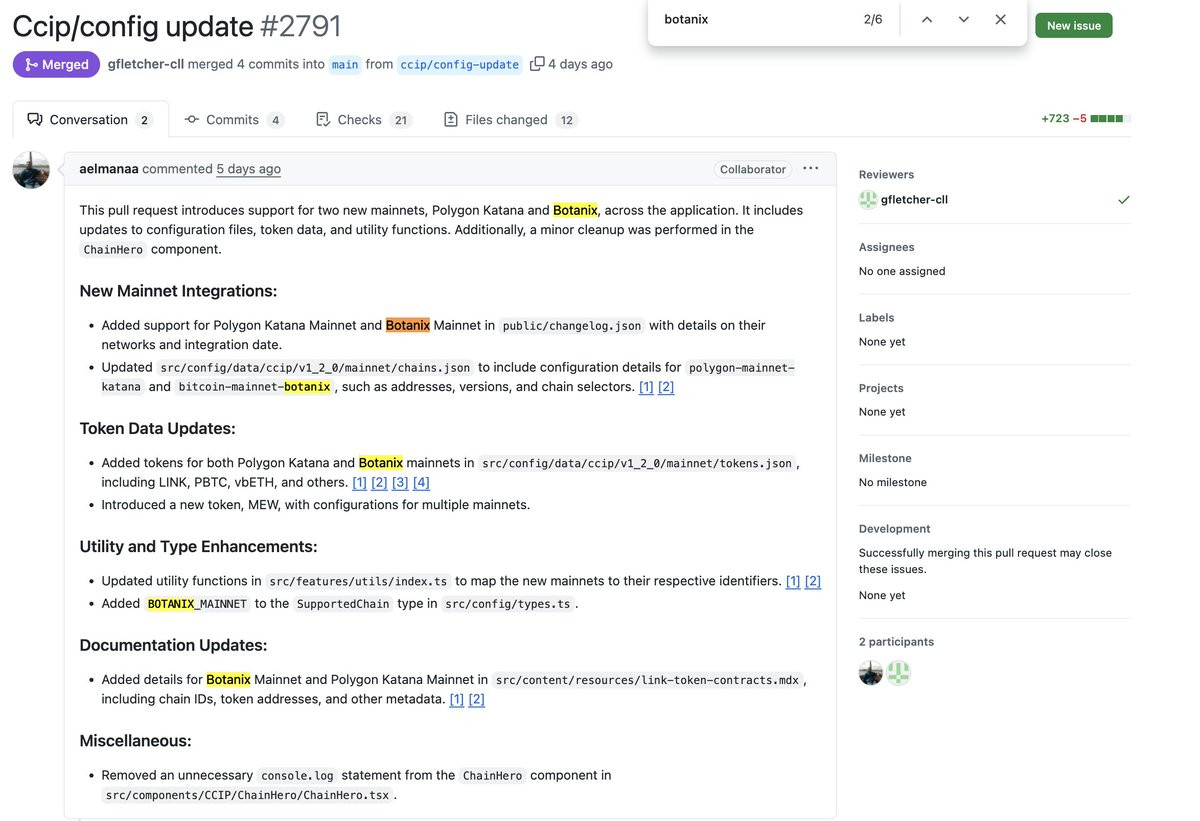The height and width of the screenshot is (821, 1200).
Task: Click the green approved checkmark for reviewer
Action: point(1124,199)
